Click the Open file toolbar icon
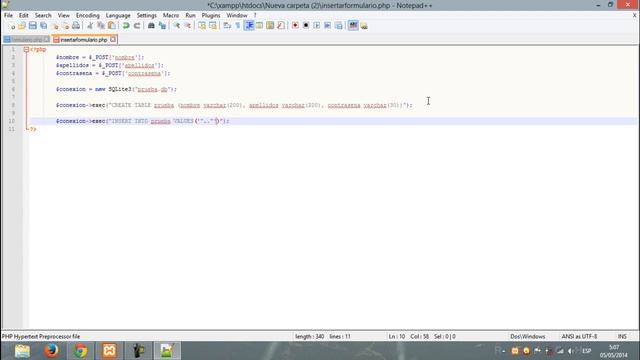This screenshot has height=360, width=640. point(22,26)
